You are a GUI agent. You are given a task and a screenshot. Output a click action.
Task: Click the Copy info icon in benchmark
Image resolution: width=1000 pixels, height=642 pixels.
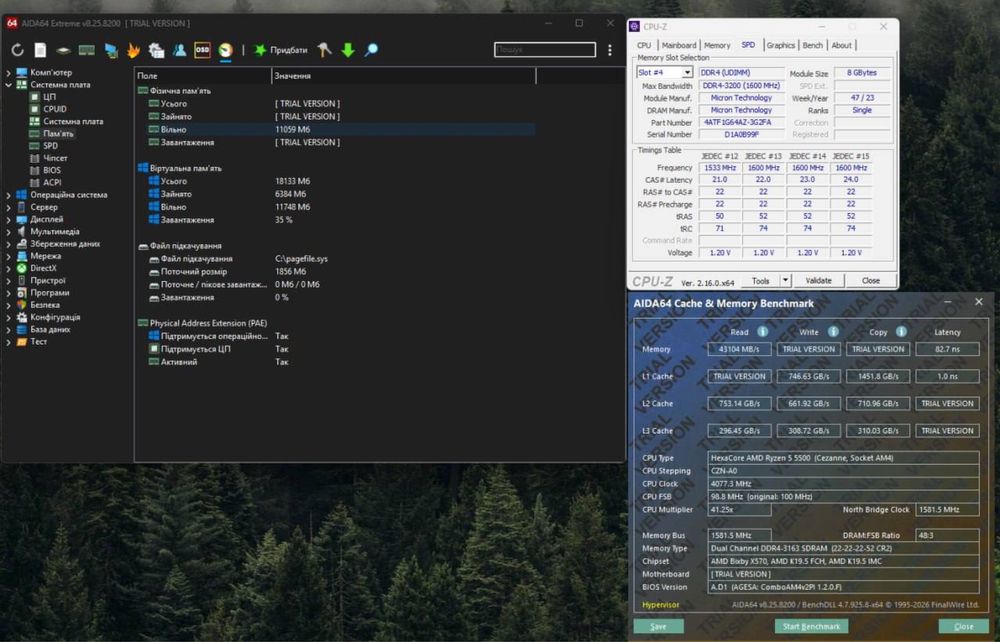(901, 332)
